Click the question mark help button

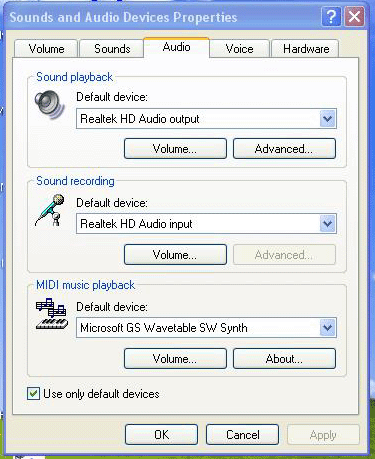pos(331,17)
